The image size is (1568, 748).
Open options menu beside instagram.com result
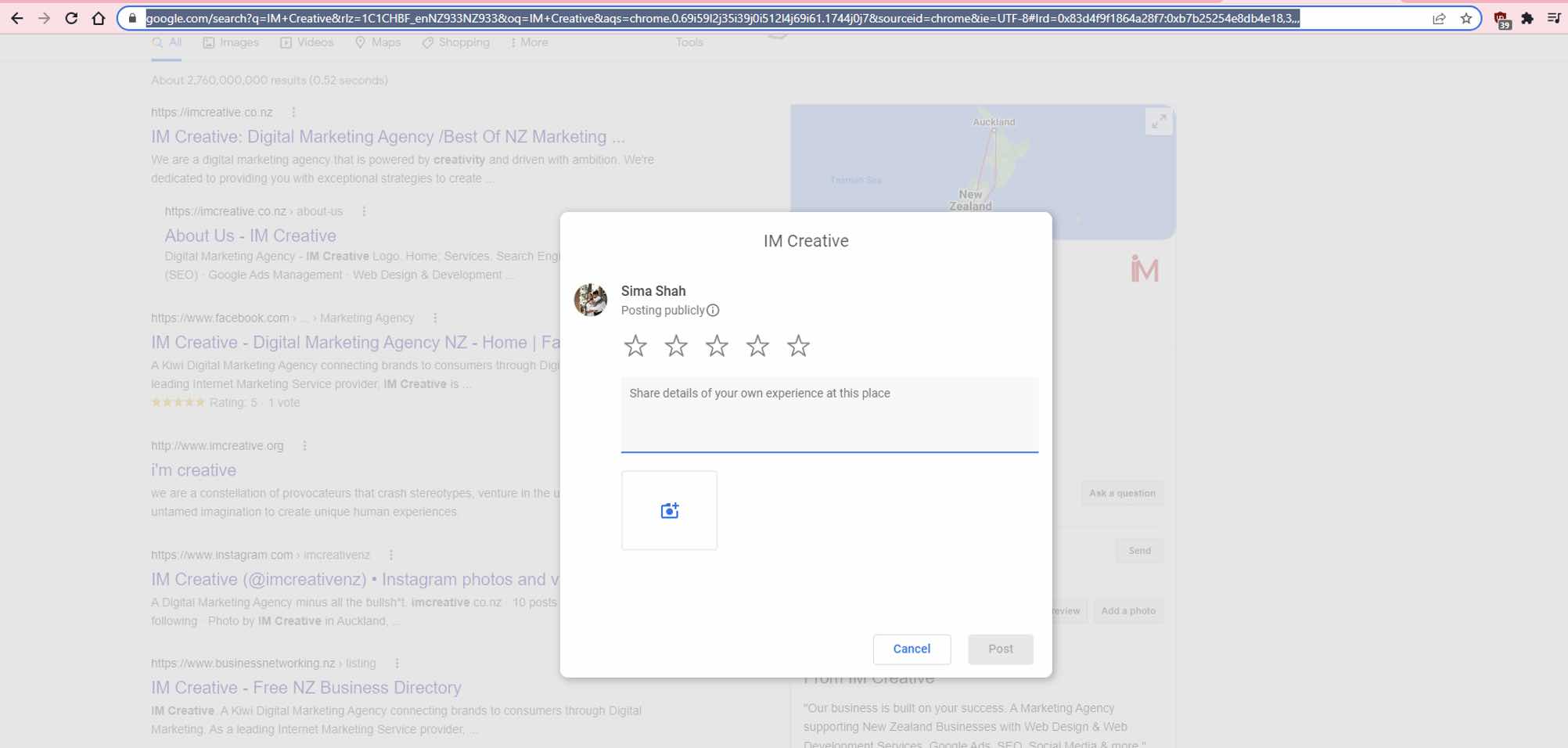click(391, 555)
